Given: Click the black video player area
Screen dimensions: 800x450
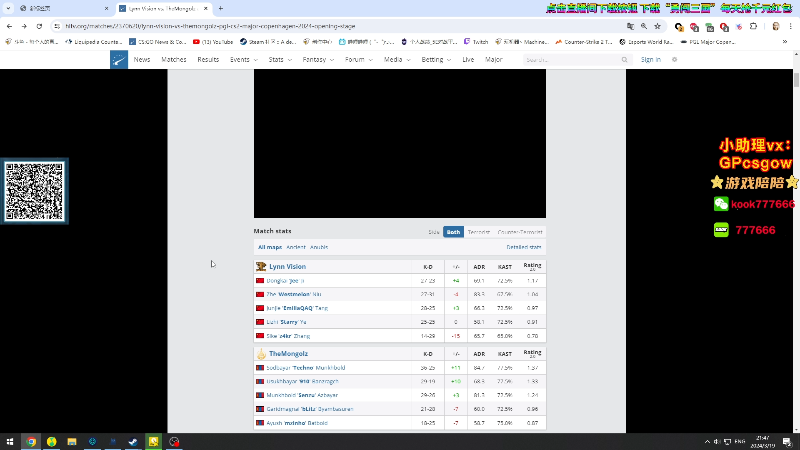Looking at the screenshot, I should 399,143.
